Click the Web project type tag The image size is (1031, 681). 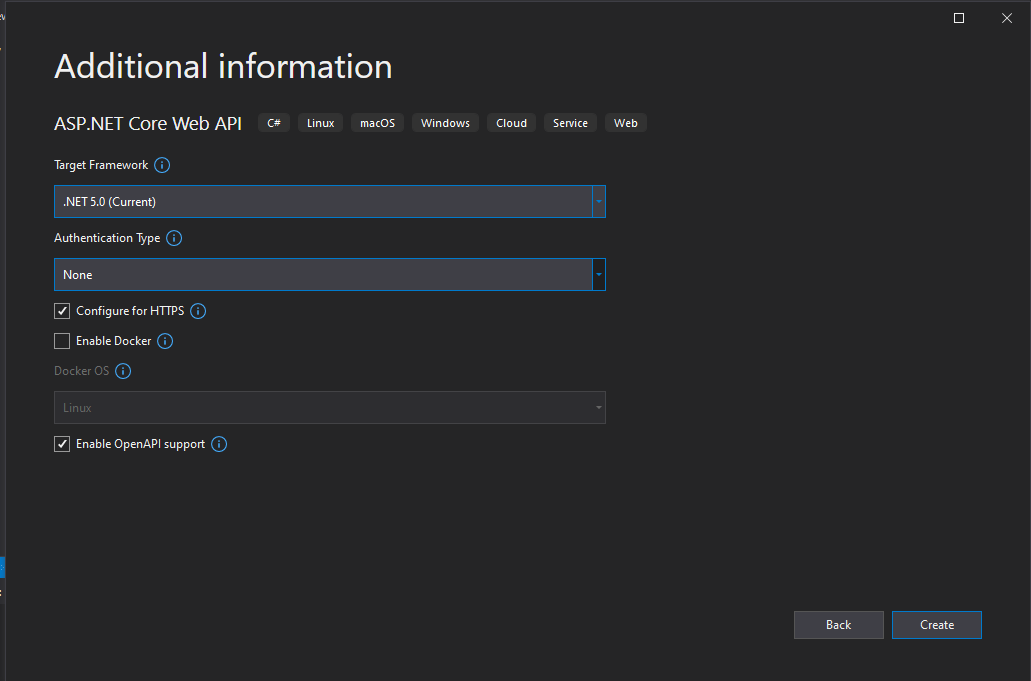[x=625, y=123]
